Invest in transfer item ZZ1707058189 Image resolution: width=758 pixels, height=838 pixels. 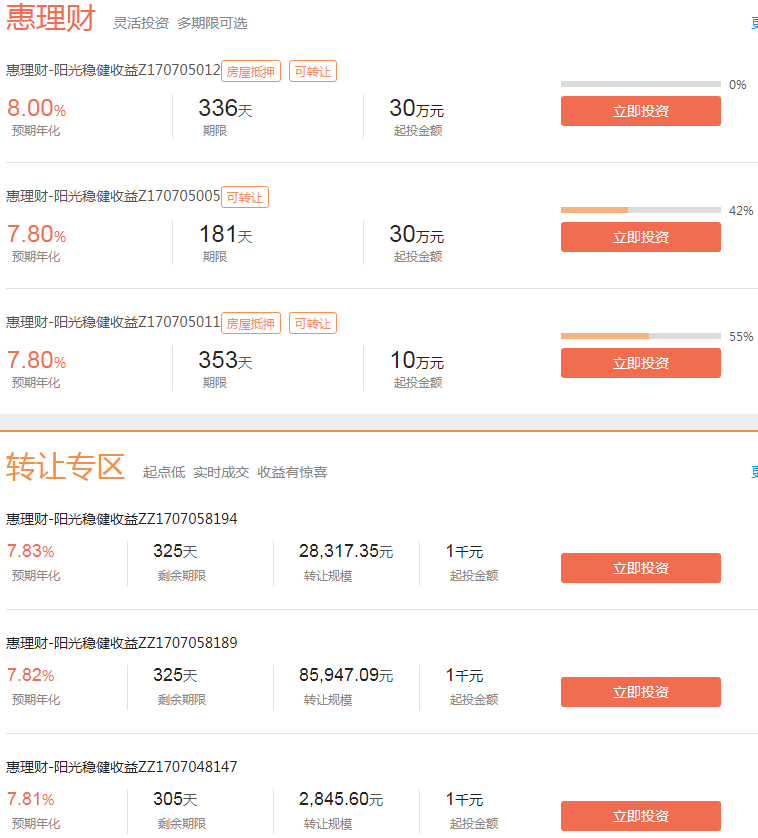pos(640,692)
